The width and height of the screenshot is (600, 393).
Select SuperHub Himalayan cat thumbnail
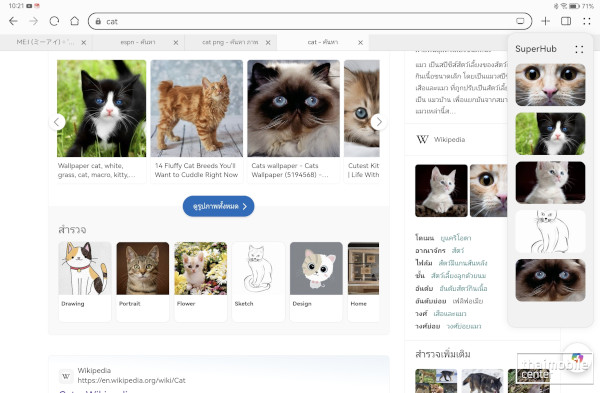click(x=550, y=280)
